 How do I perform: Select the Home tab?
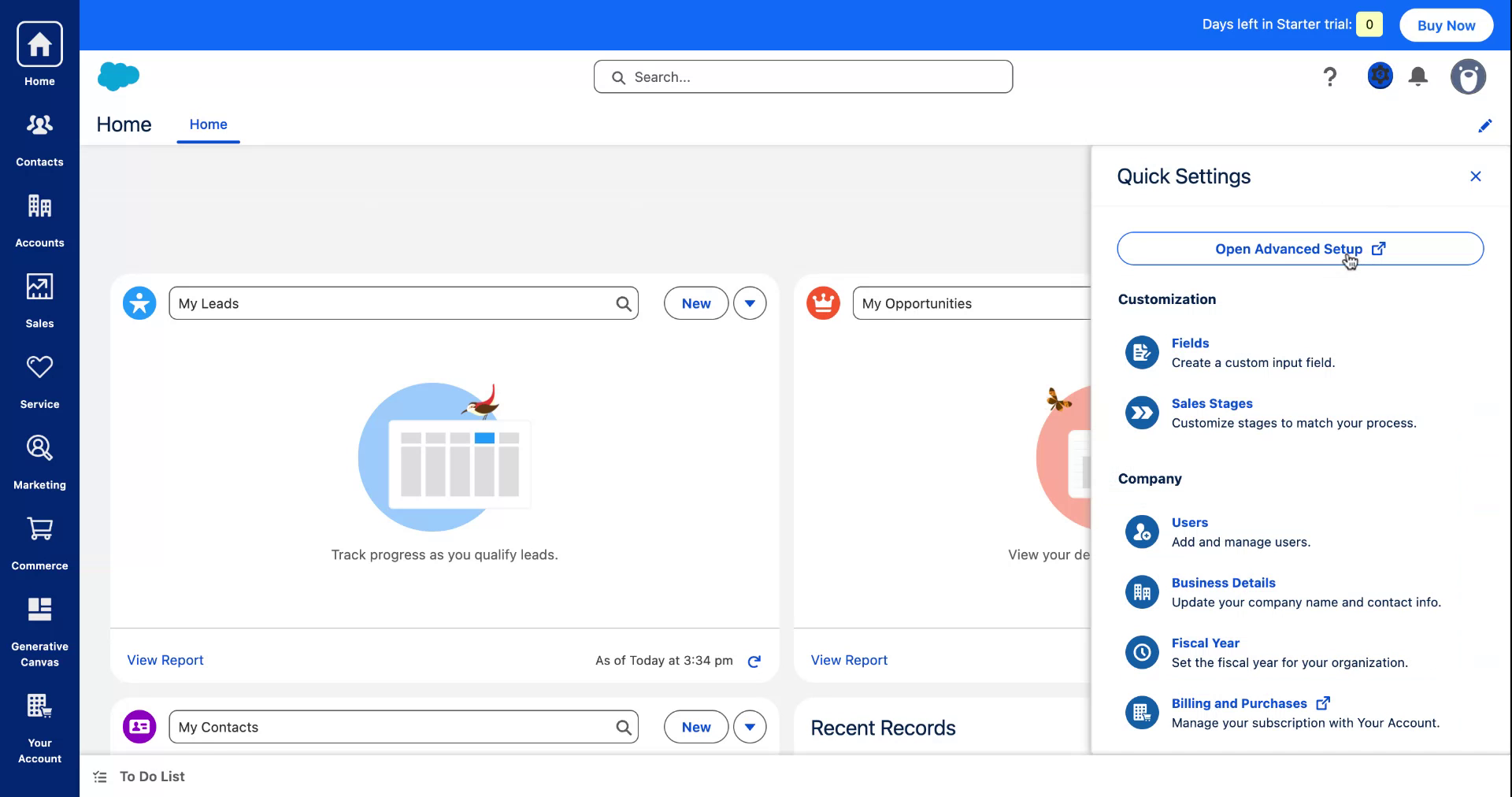click(x=208, y=124)
